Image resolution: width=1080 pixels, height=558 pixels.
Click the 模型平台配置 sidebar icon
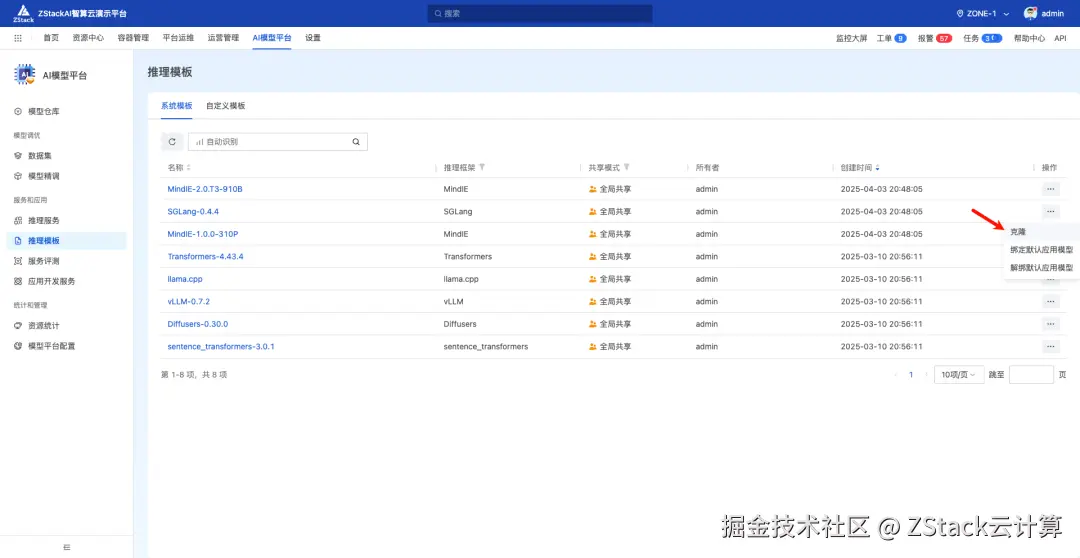click(18, 346)
